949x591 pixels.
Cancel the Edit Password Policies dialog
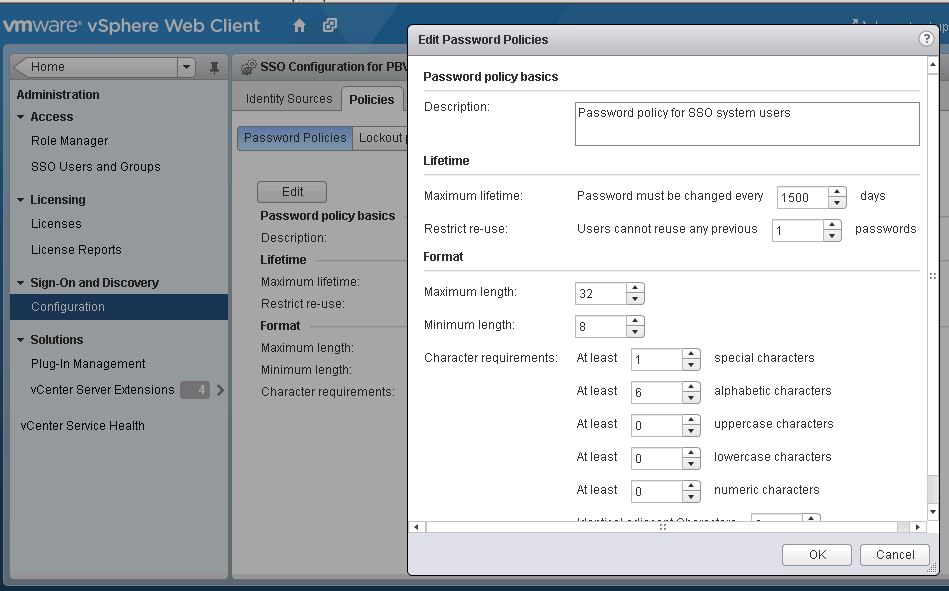[x=895, y=555]
